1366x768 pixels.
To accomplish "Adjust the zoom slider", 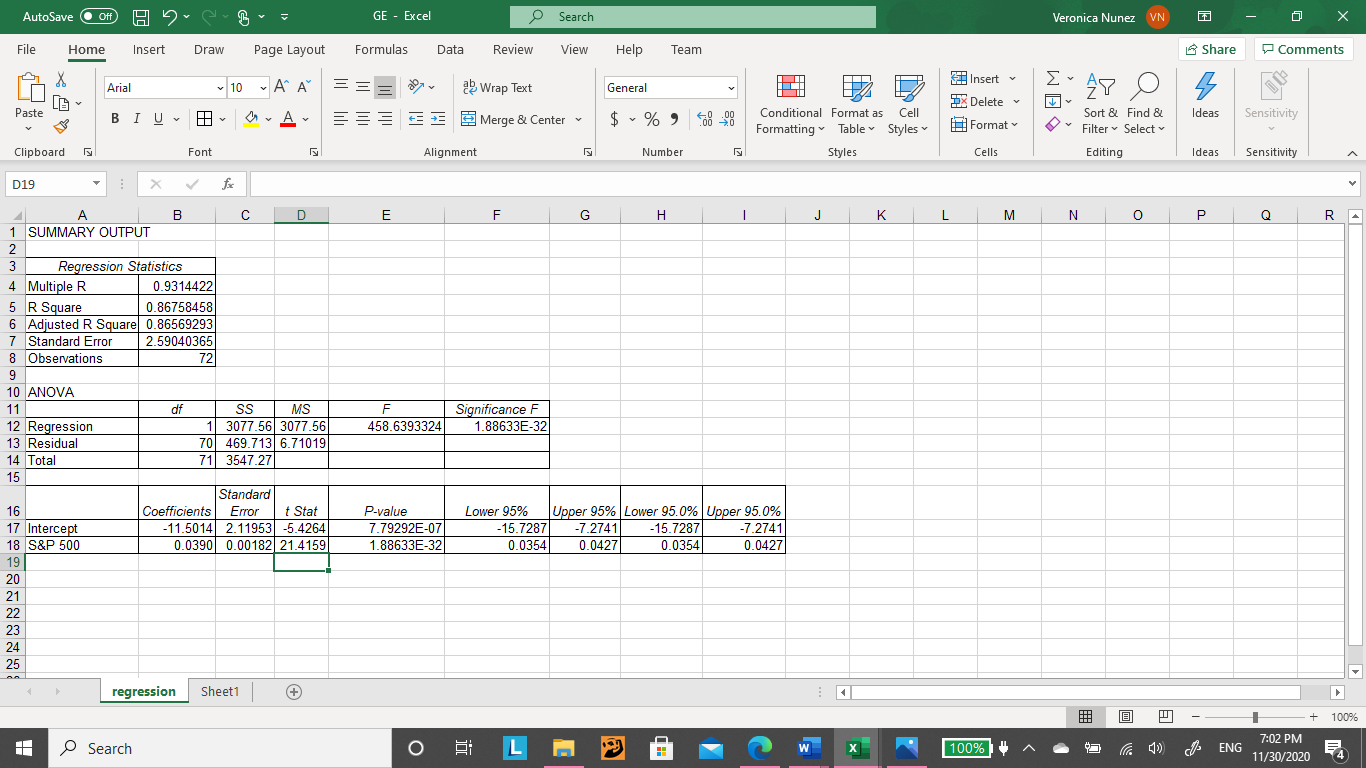I will tap(1253, 716).
